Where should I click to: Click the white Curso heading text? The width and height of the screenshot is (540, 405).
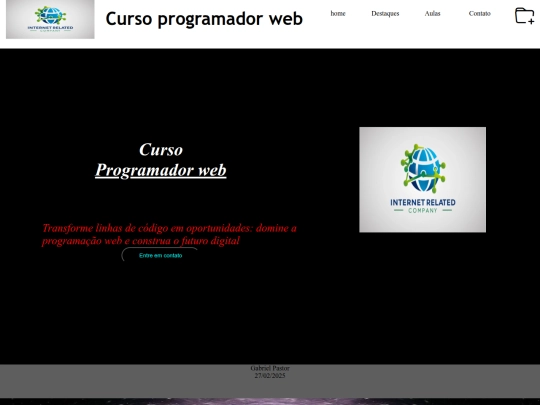161,149
